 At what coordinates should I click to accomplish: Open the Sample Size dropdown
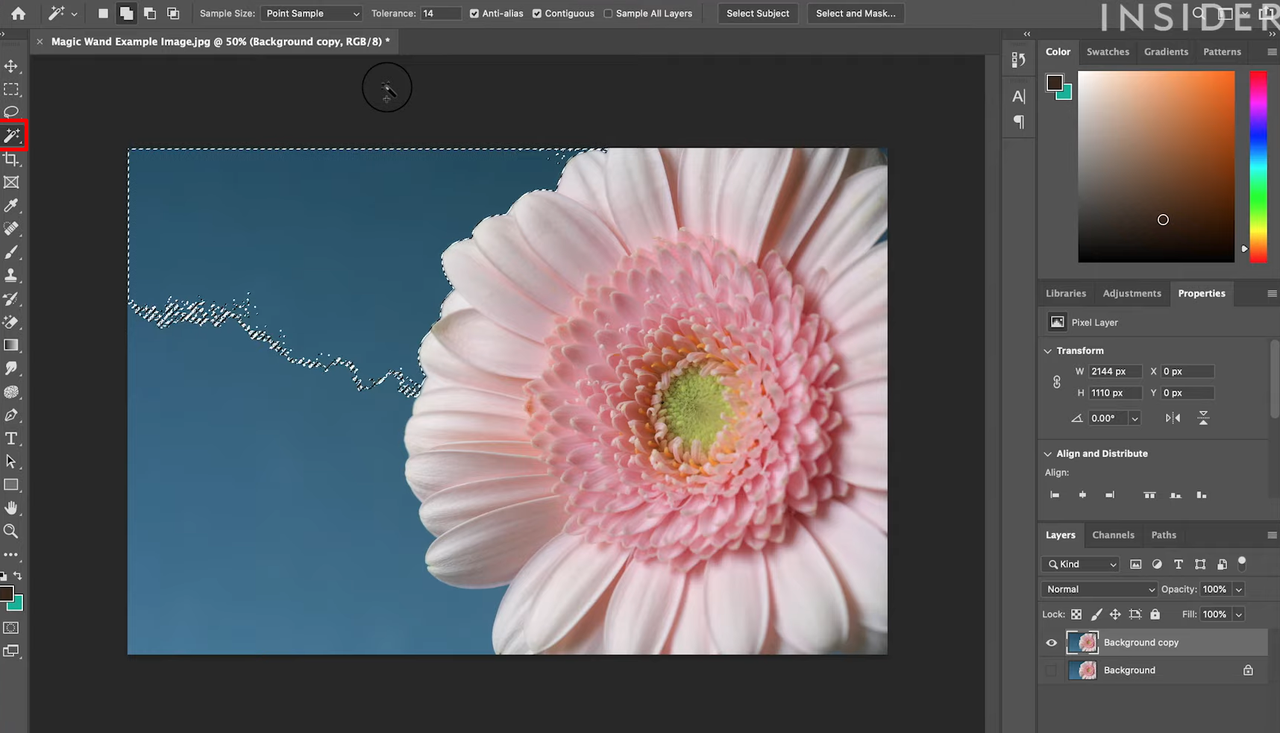click(310, 13)
